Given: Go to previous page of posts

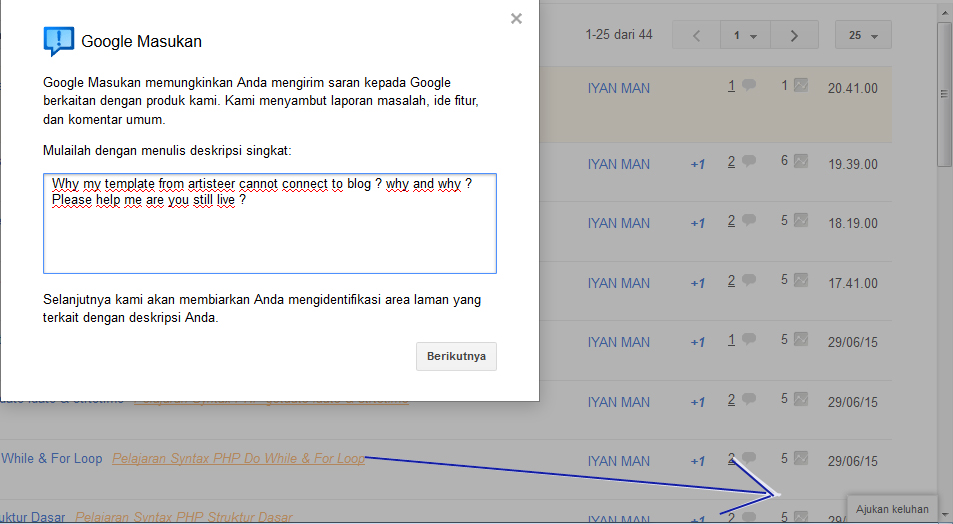Looking at the screenshot, I should [697, 35].
